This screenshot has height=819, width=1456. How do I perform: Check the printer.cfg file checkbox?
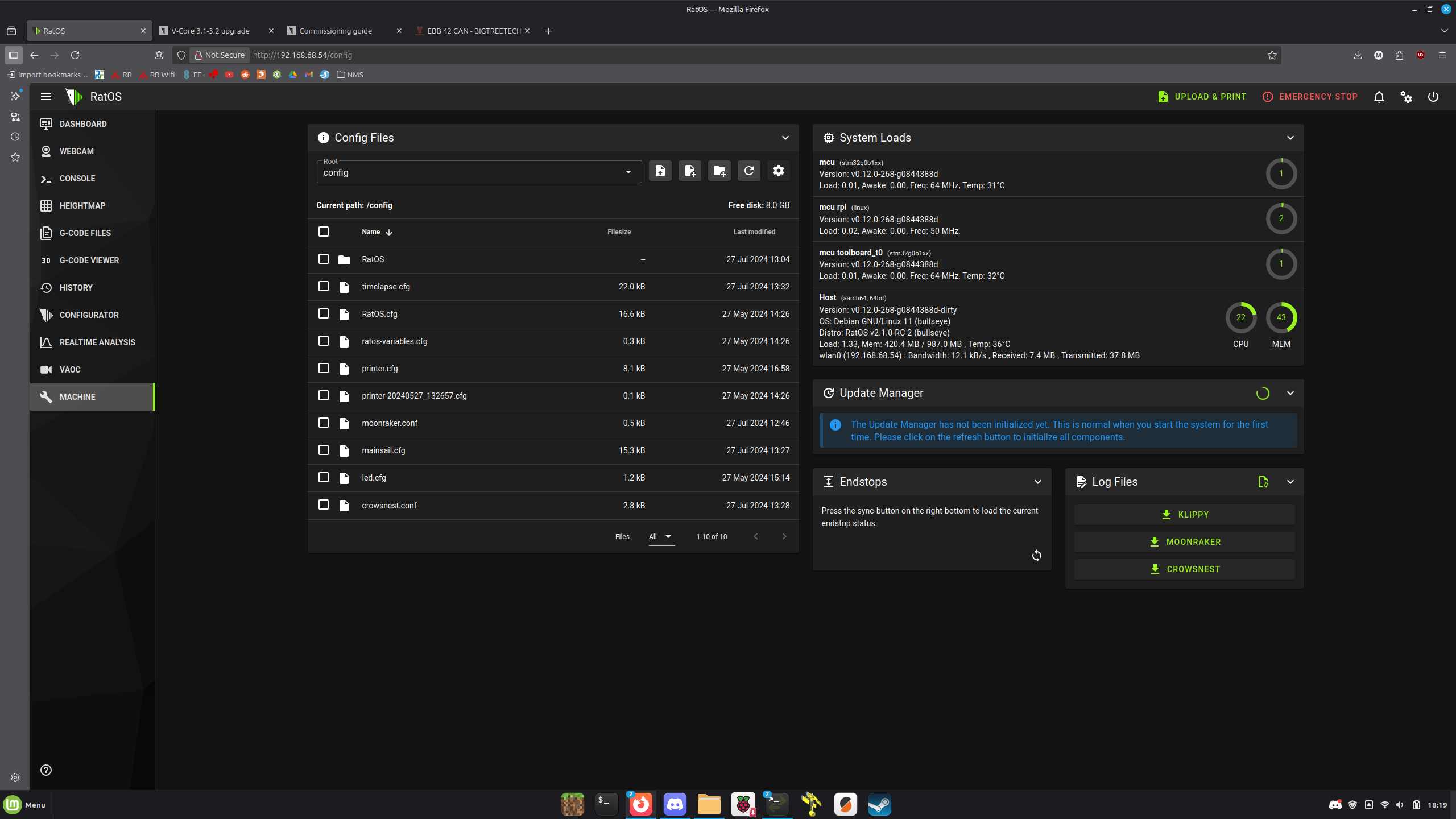point(324,368)
